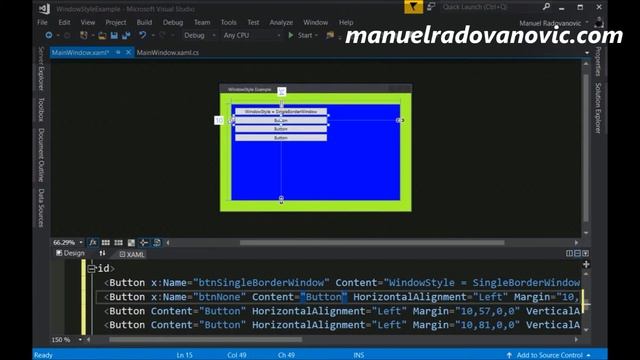Open the code editor 150 % zoom dropdown
This screenshot has height=360, width=640.
80,340
